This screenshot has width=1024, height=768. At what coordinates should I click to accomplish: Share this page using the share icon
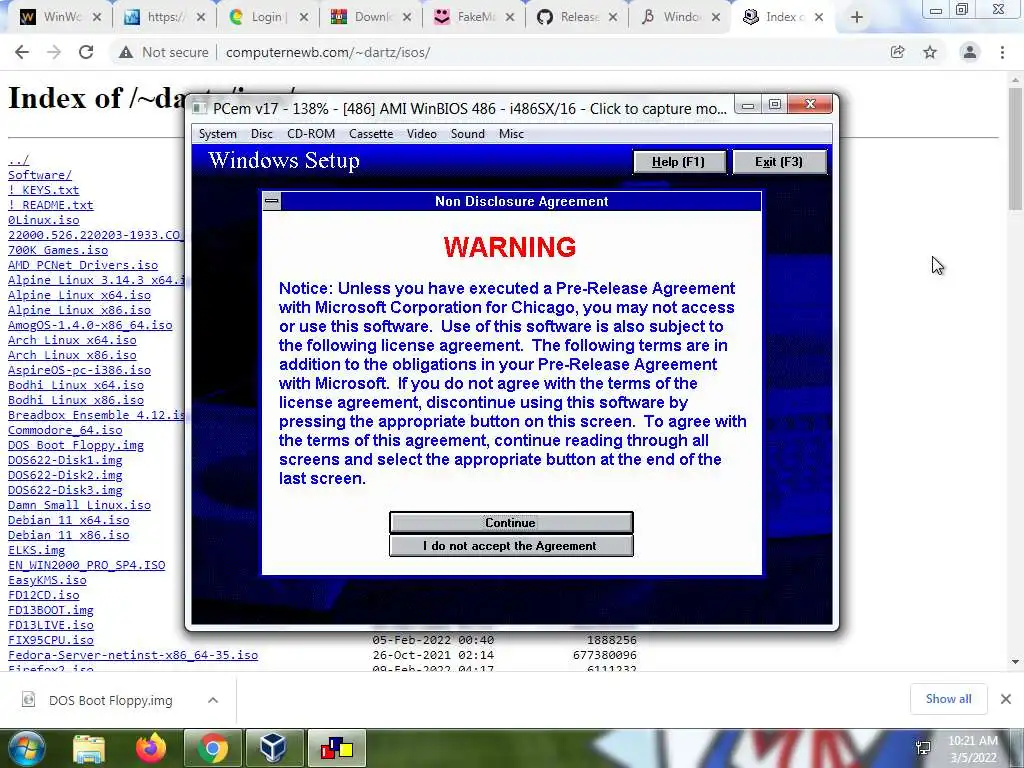point(898,52)
